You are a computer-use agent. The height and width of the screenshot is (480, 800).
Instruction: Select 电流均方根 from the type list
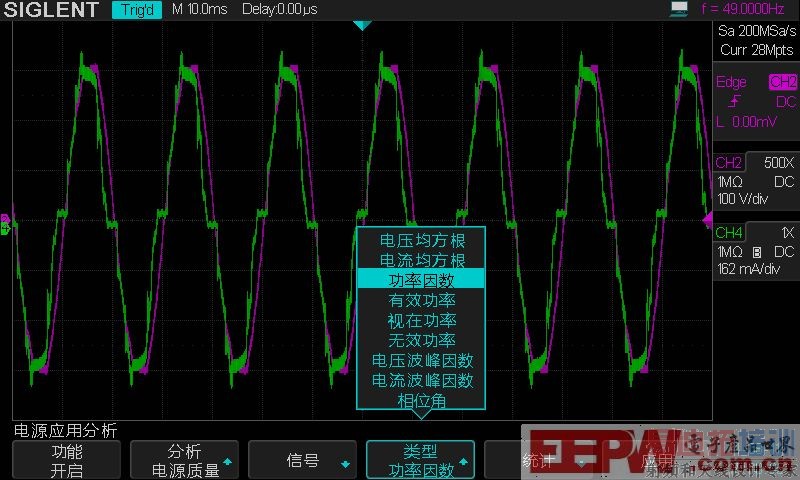click(421, 260)
